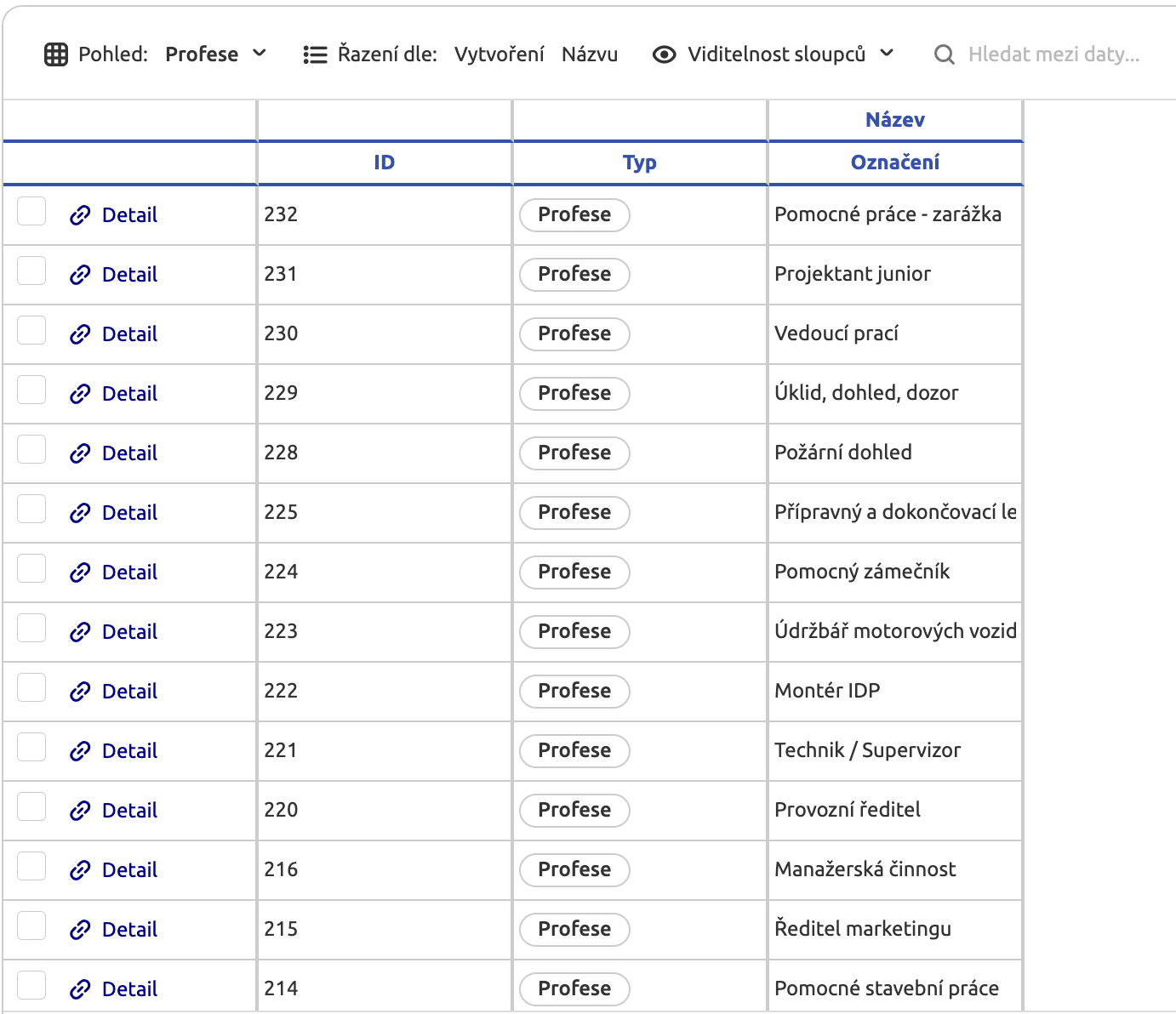Open Detail link for Ředitel marketingu
The height and width of the screenshot is (1014, 1176).
pos(129,930)
